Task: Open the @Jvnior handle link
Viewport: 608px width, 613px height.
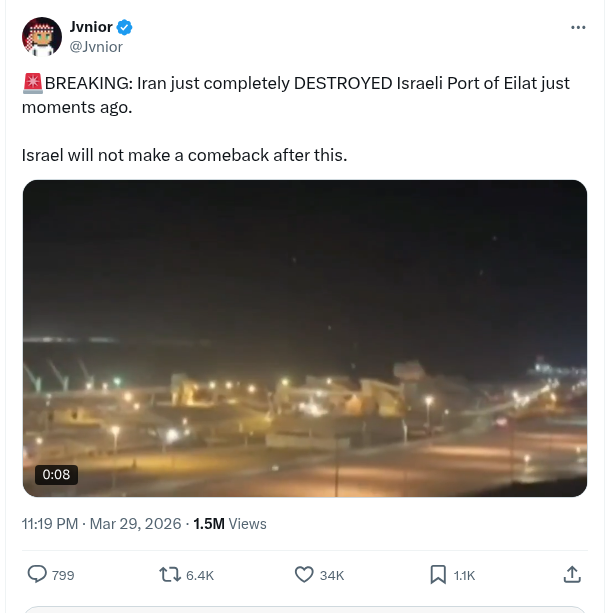Action: (97, 46)
